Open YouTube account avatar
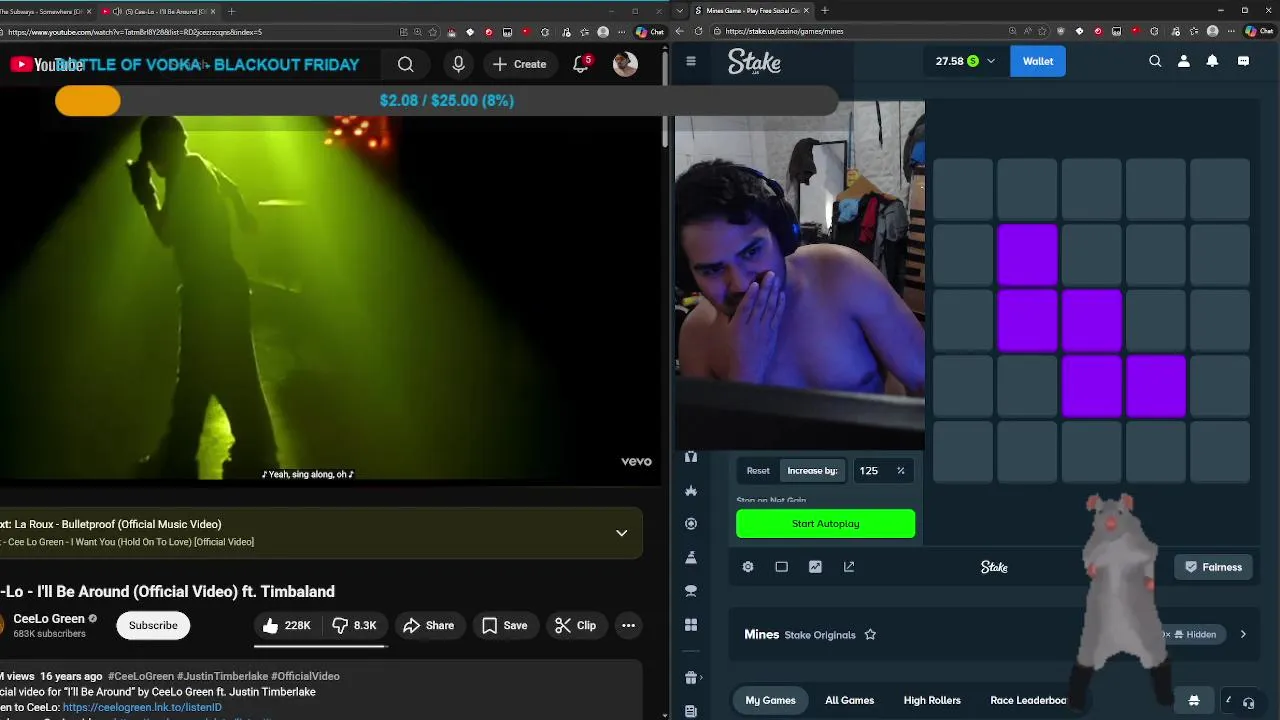1280x720 pixels. coord(625,64)
